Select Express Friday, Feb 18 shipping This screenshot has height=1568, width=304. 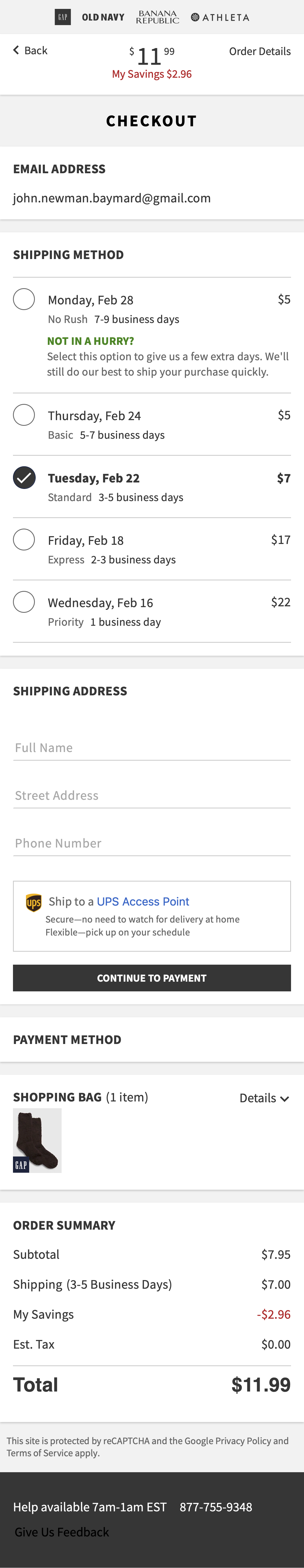(24, 539)
